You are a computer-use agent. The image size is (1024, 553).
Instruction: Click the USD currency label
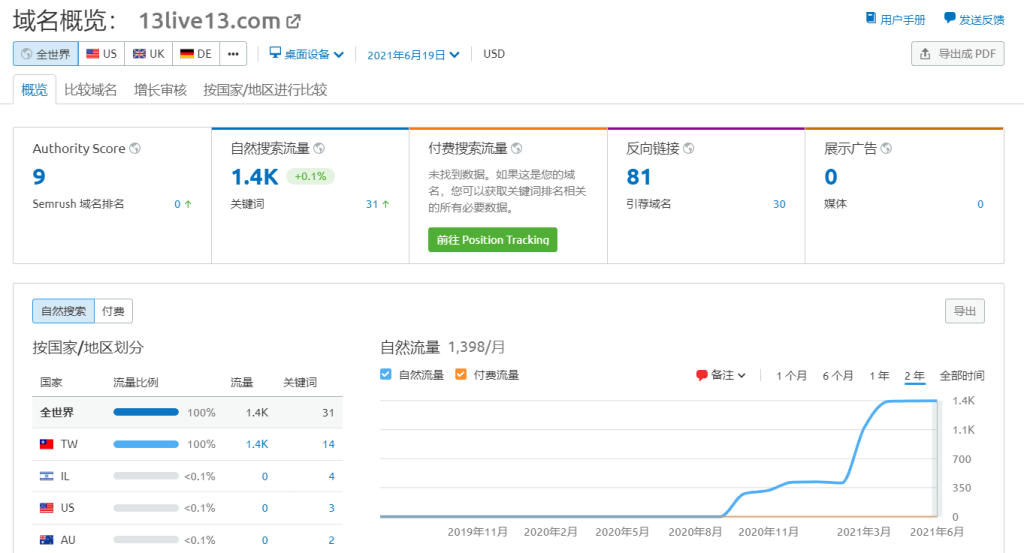coord(494,54)
